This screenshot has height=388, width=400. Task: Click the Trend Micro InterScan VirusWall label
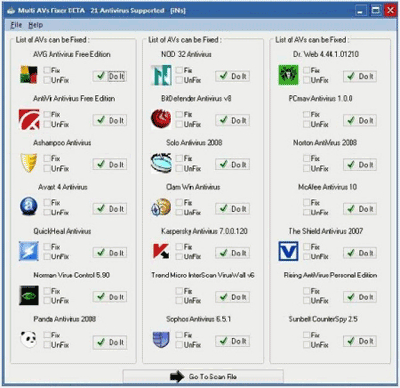[203, 275]
